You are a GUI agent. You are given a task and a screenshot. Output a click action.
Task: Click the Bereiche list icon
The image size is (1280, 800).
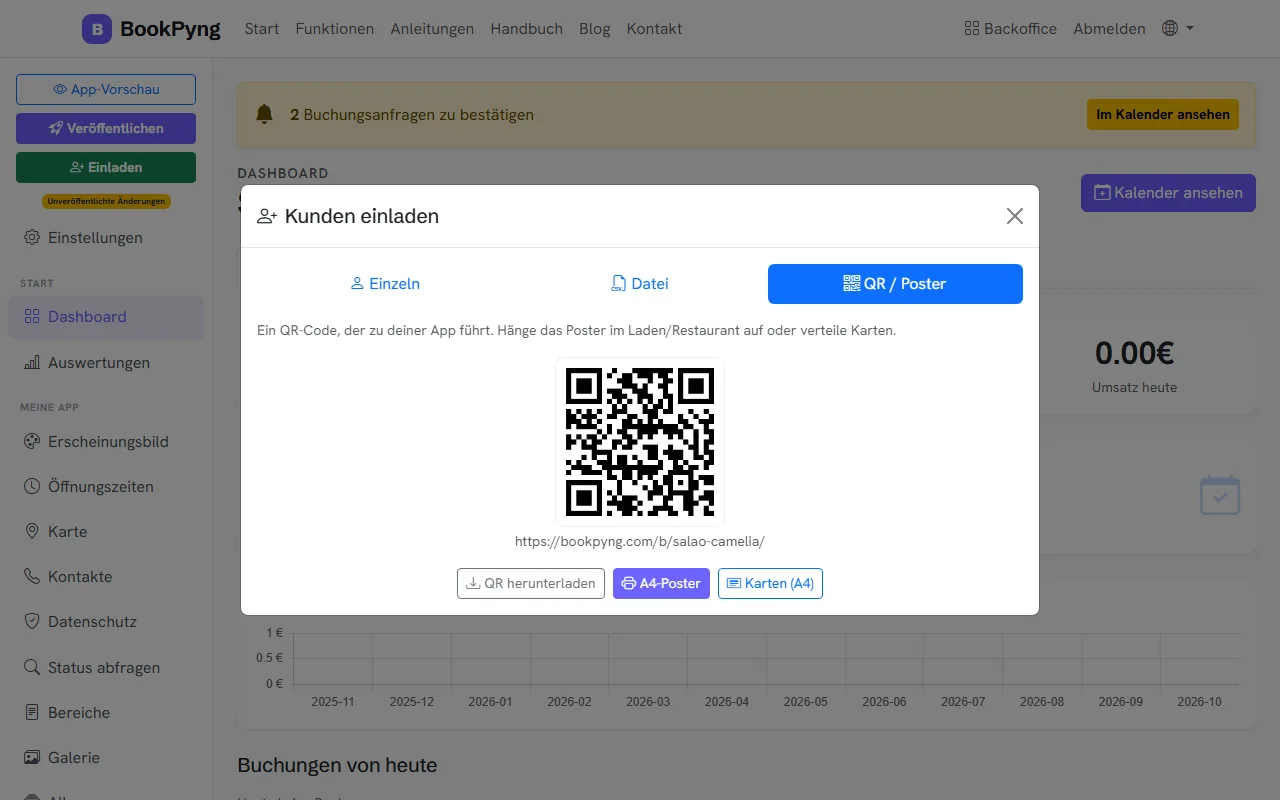point(31,713)
